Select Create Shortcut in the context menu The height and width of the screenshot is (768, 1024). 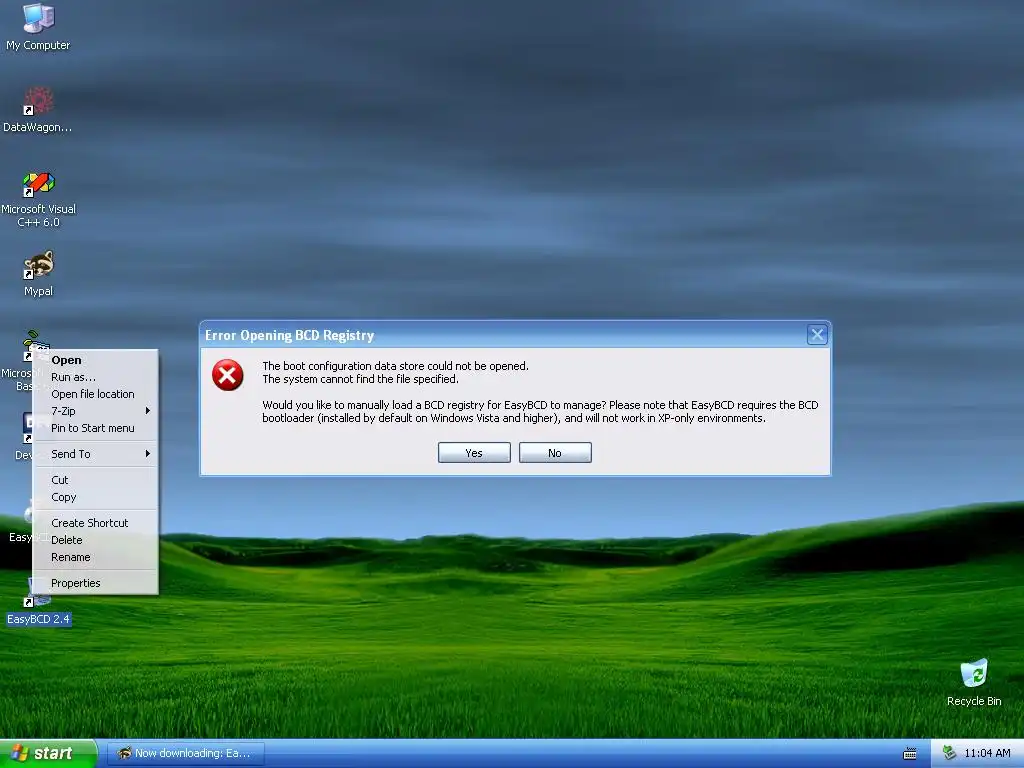[x=95, y=523]
